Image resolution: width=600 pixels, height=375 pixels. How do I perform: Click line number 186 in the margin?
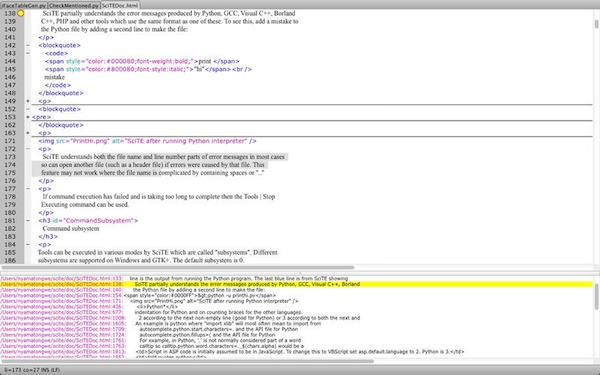10,260
